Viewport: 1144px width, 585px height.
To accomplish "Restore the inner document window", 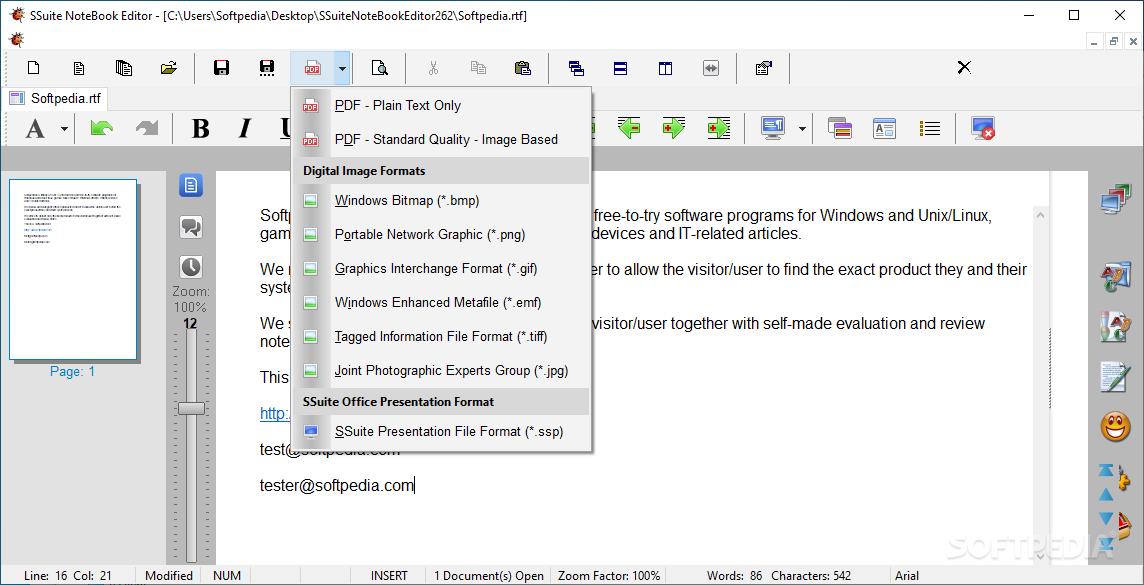I will (x=1114, y=42).
